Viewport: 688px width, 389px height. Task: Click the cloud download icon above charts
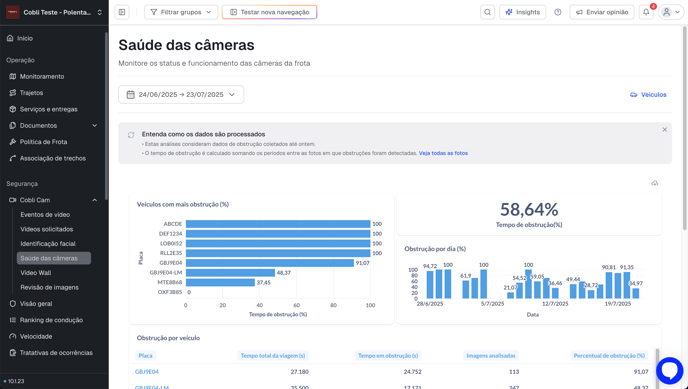[x=655, y=183]
